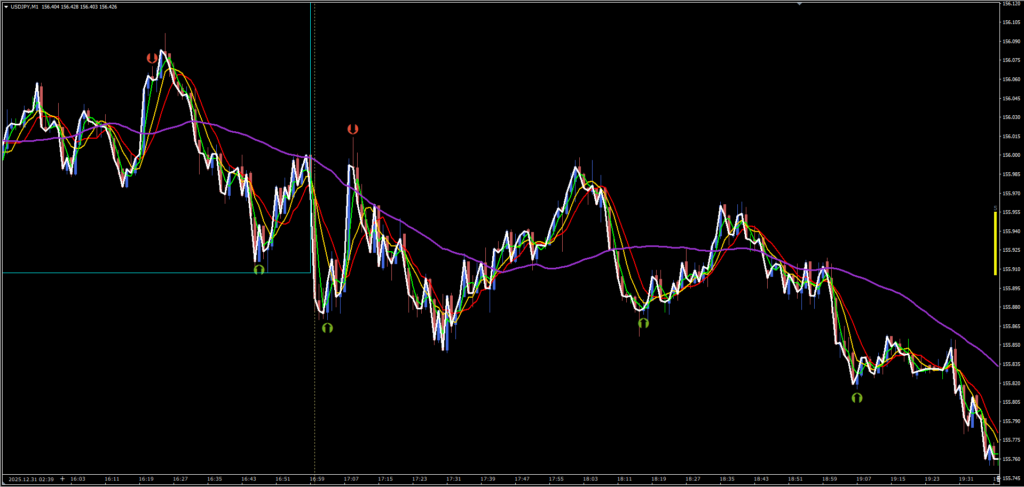Click the green buy signal icon near 16:43

coord(258,269)
